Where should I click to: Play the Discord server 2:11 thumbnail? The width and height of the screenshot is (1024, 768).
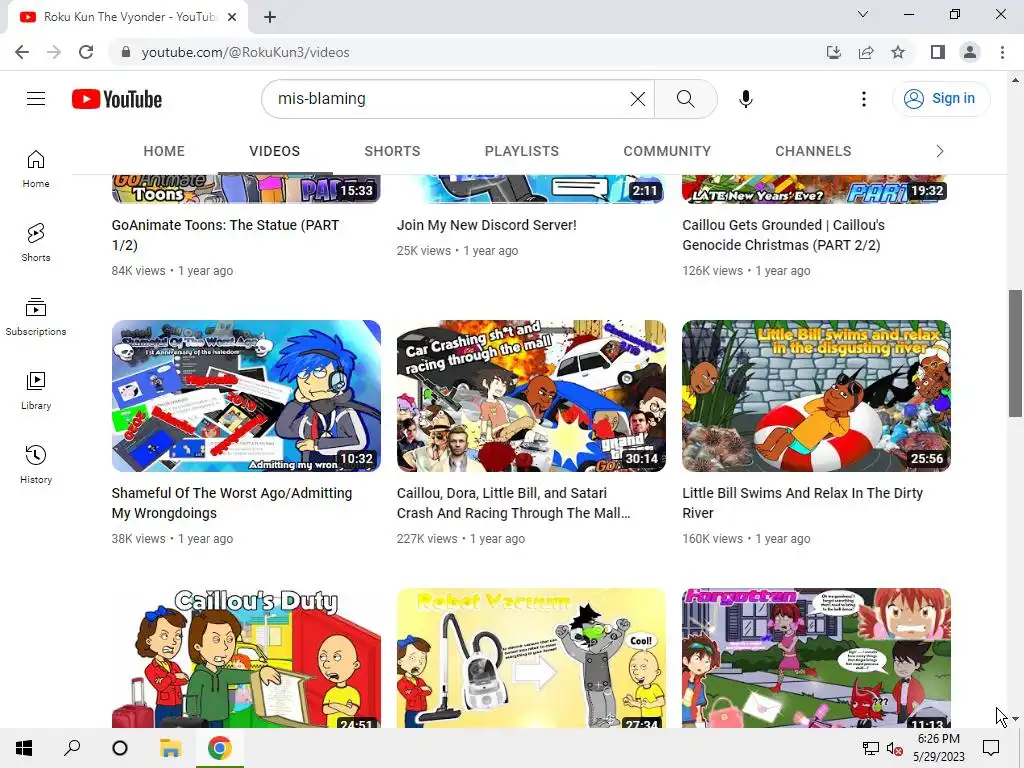[x=531, y=189]
